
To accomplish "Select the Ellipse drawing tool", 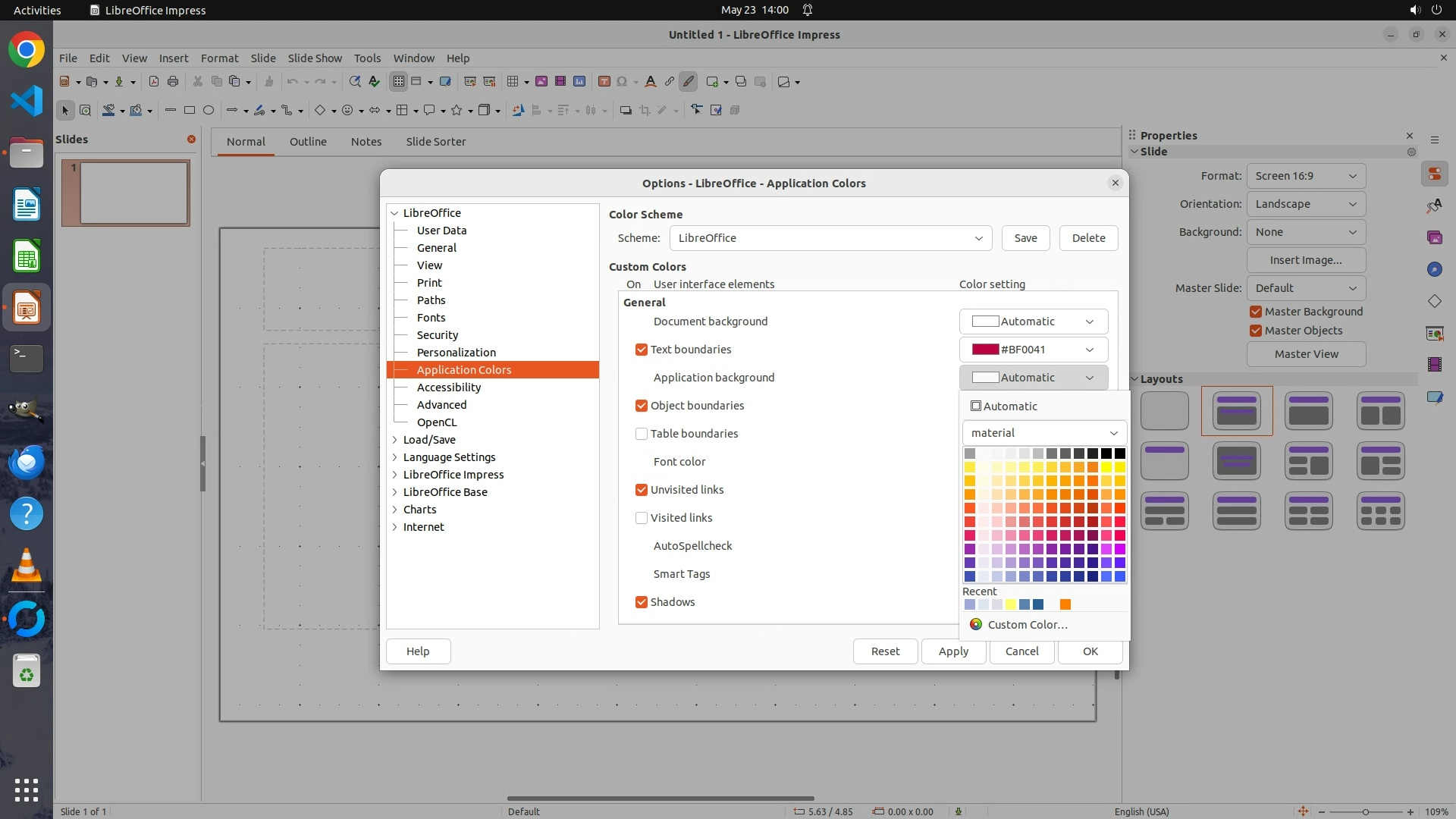I will pyautogui.click(x=209, y=111).
